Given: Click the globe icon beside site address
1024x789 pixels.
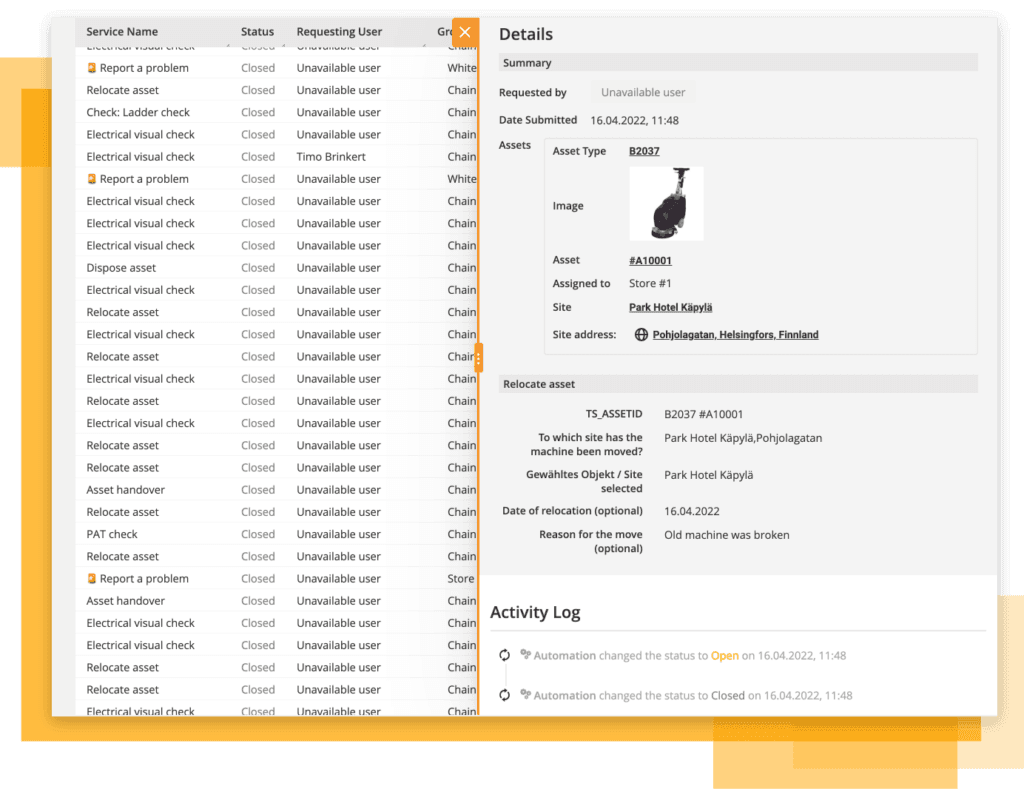Looking at the screenshot, I should (x=641, y=334).
